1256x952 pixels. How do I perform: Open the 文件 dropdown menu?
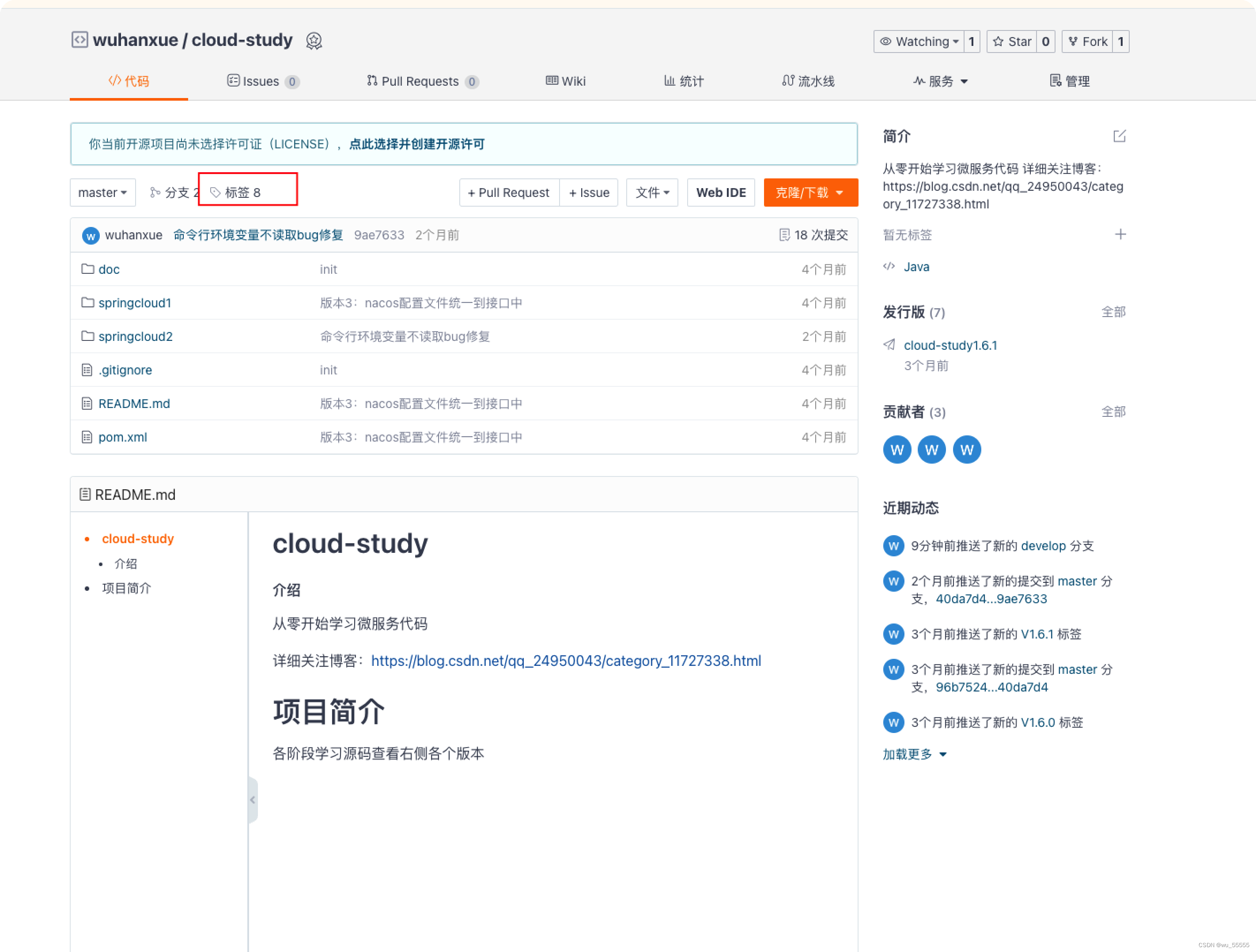[x=652, y=193]
